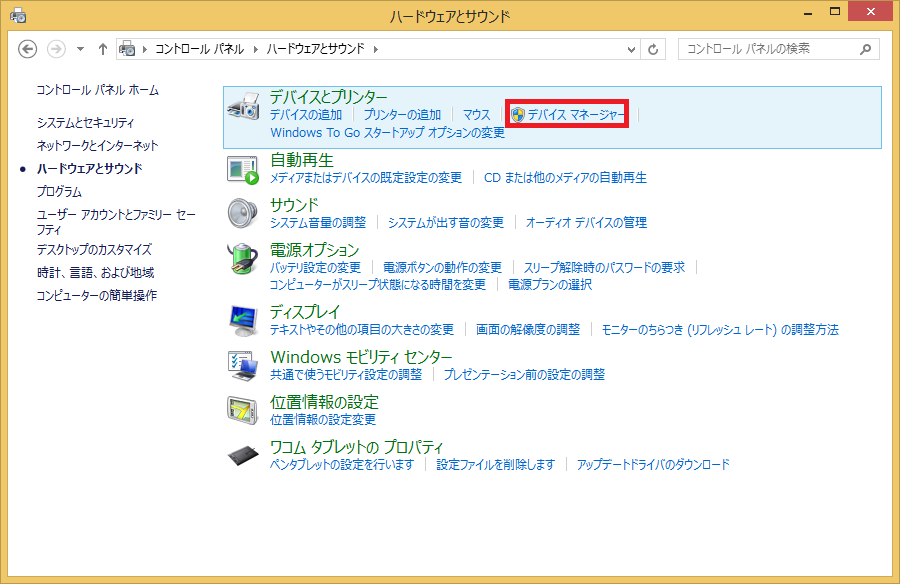Click 位置情報の設定変更 link
The height and width of the screenshot is (584, 900).
(323, 420)
